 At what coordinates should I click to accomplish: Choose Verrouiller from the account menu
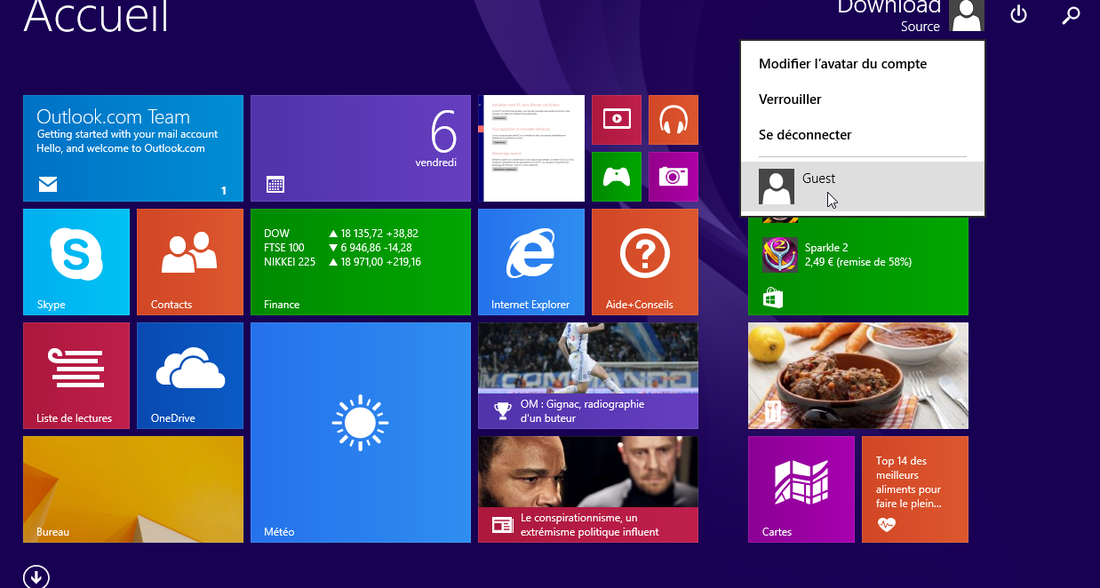pos(790,100)
